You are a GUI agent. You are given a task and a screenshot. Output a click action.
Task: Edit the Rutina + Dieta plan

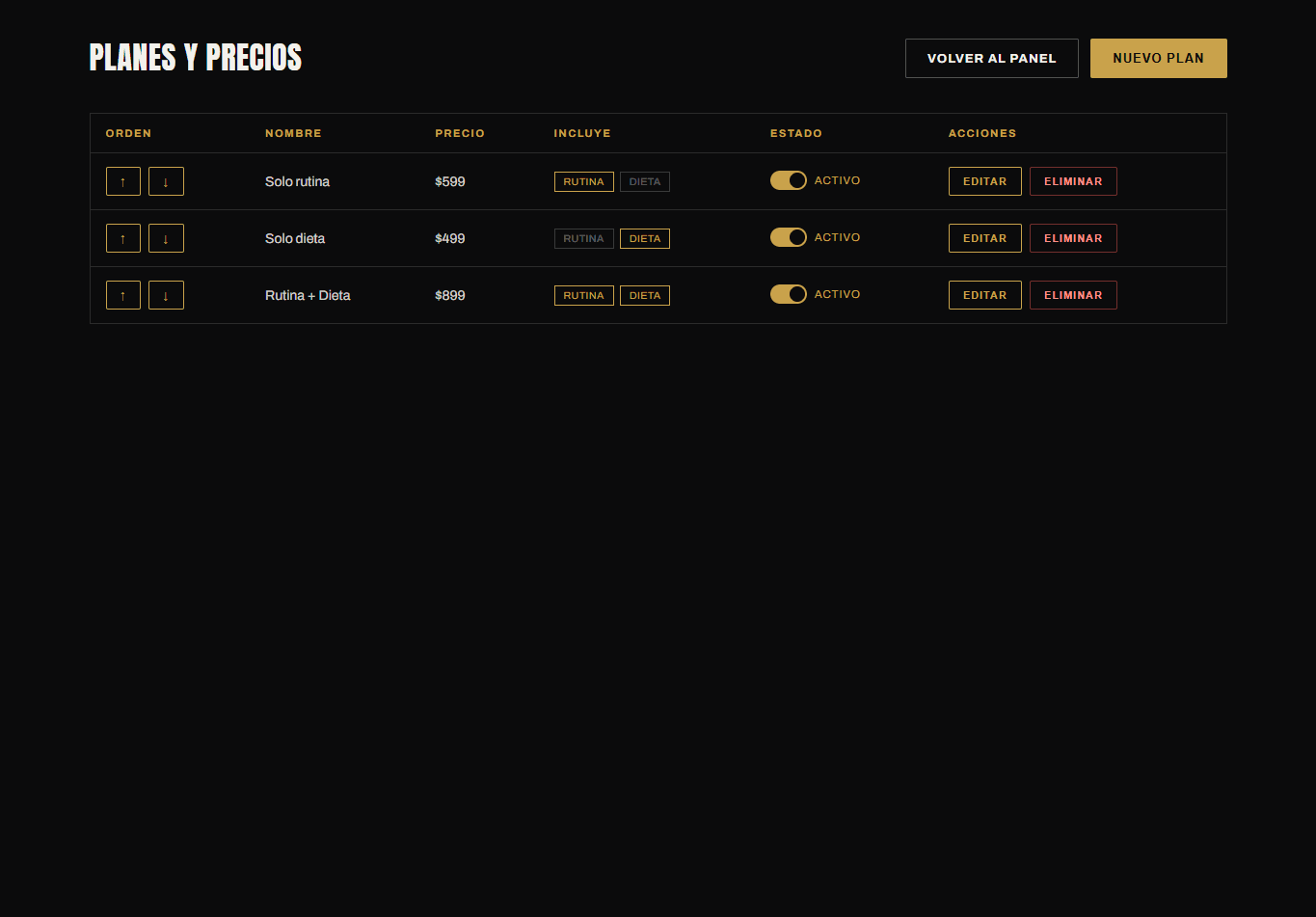984,295
